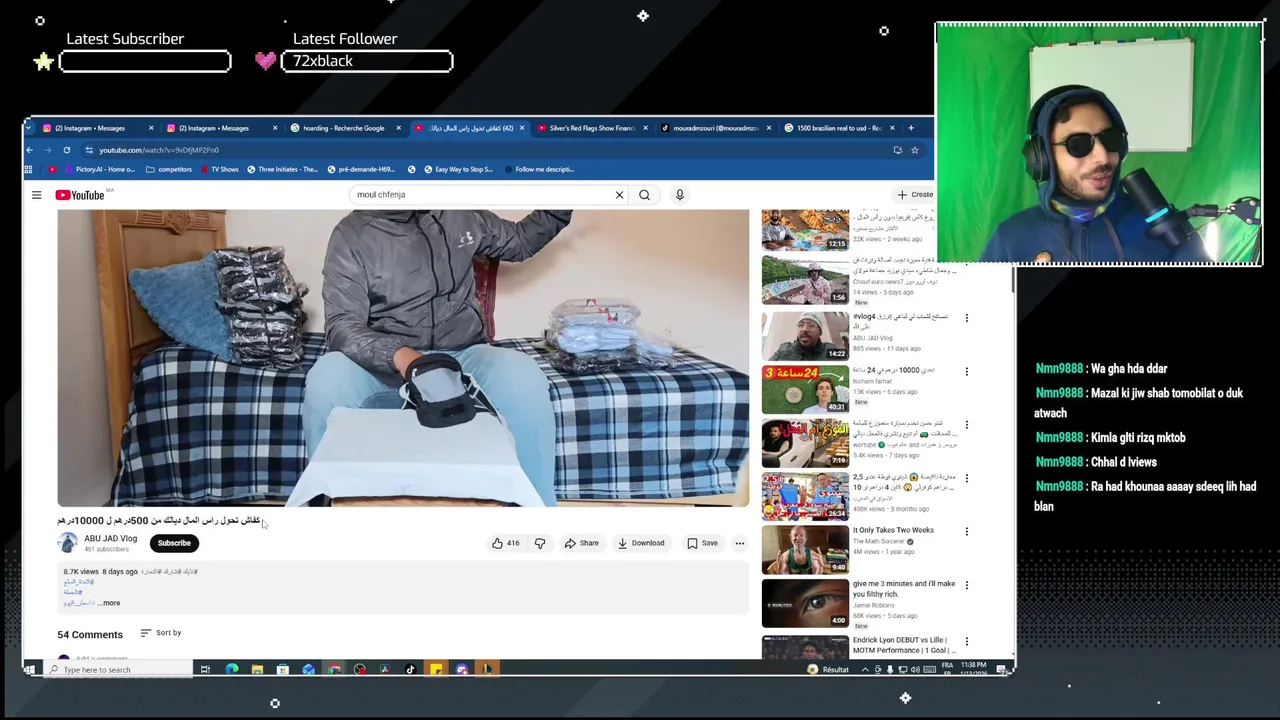Click the search magnifier button
The height and width of the screenshot is (720, 1280).
point(644,195)
